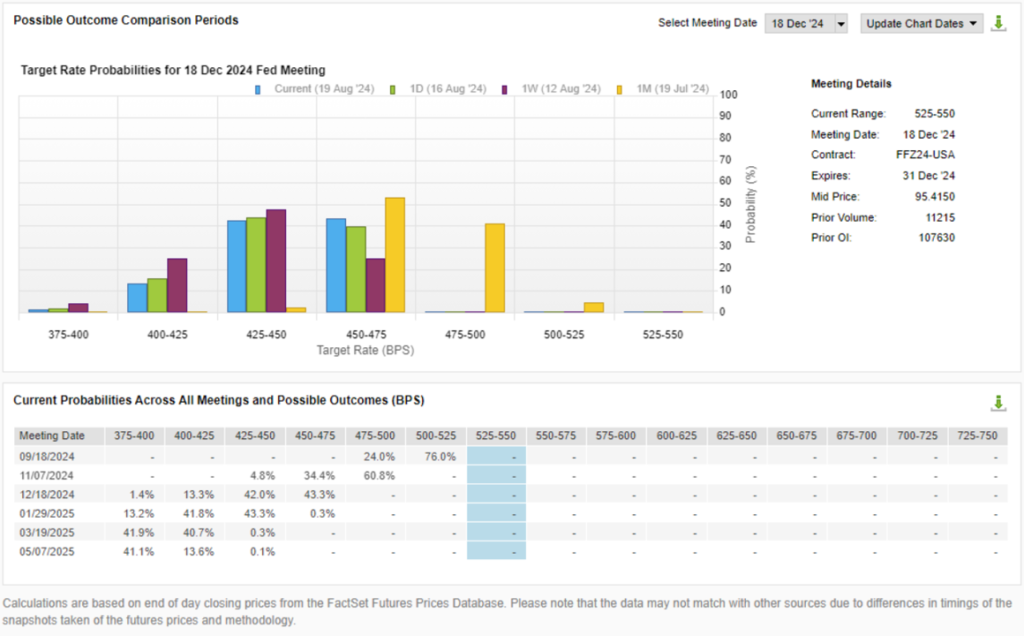This screenshot has width=1024, height=636.
Task: Click the 01/29/2025 meeting row
Action: click(511, 513)
